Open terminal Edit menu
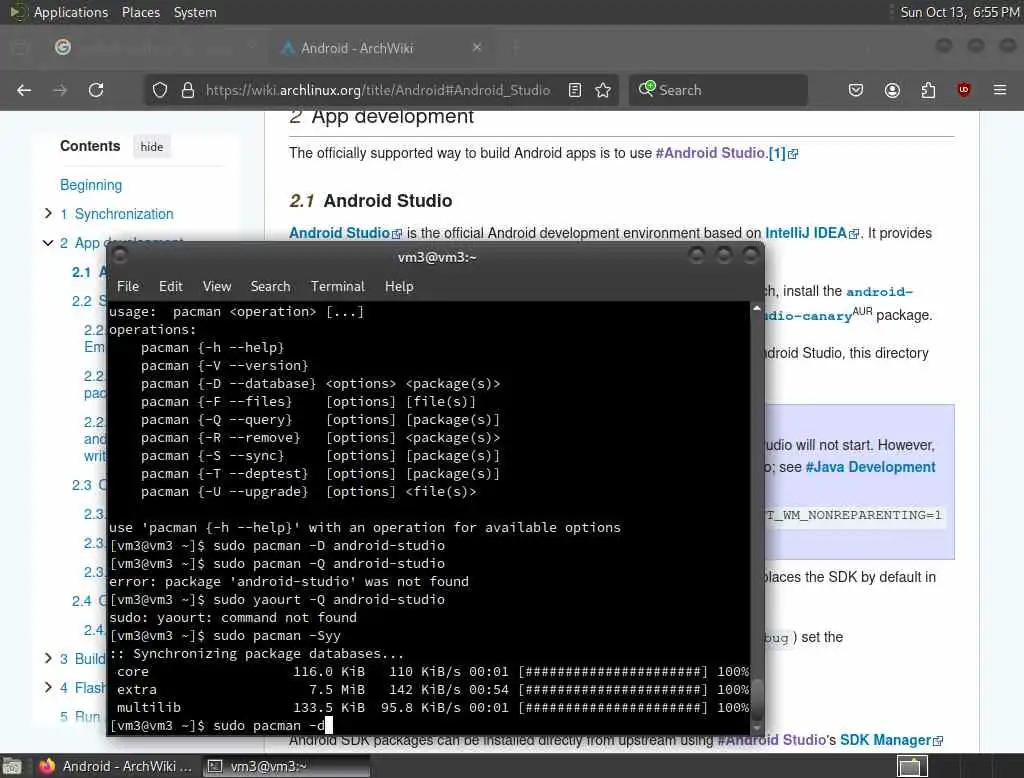Image resolution: width=1024 pixels, height=778 pixels. click(x=170, y=286)
